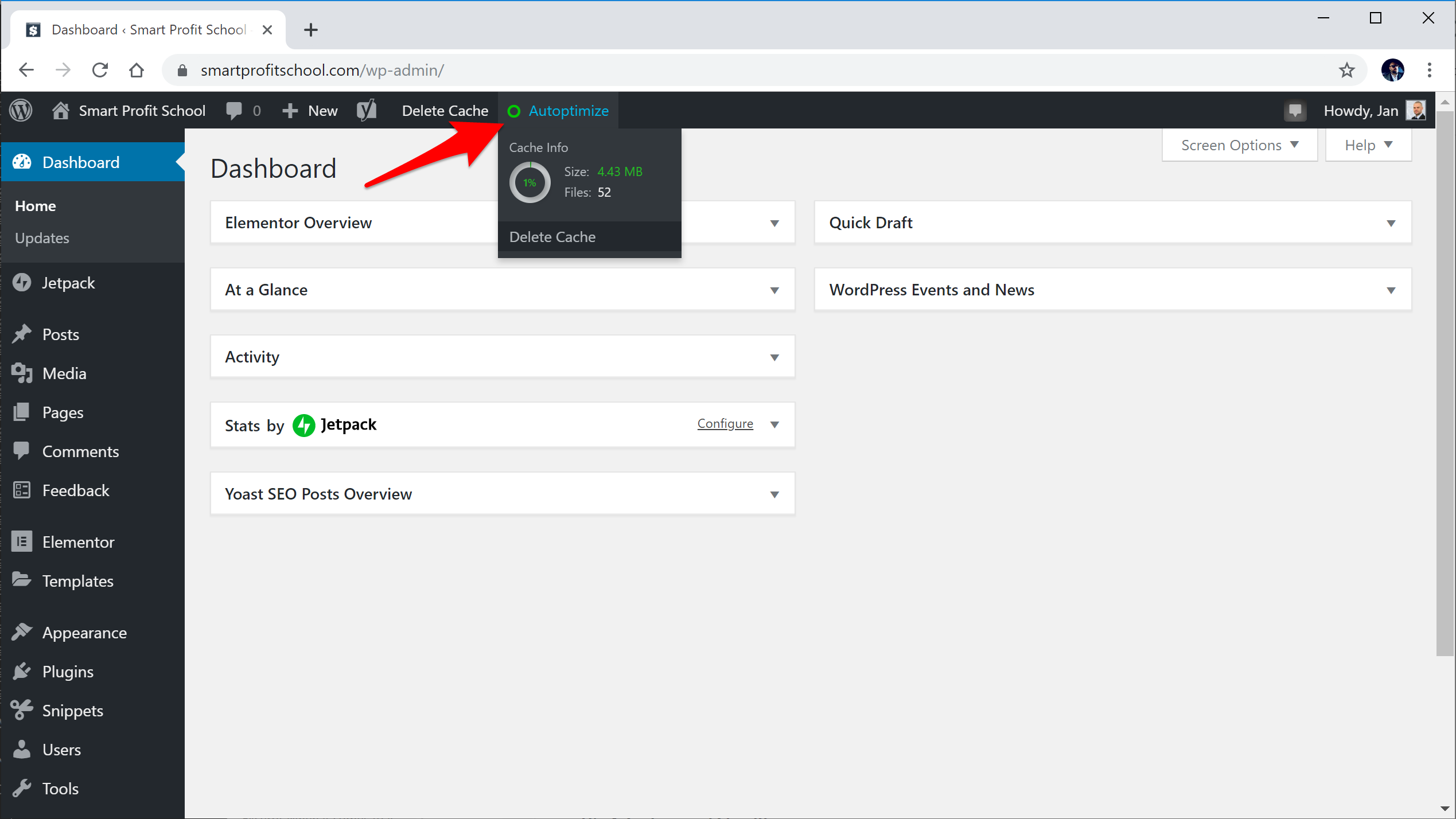Click the Templates folder icon

tap(22, 580)
